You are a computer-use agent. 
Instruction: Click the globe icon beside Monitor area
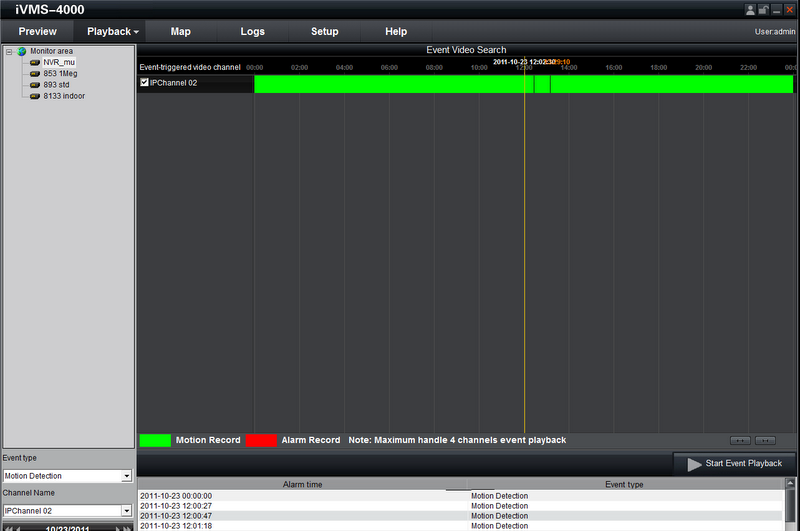click(x=21, y=52)
